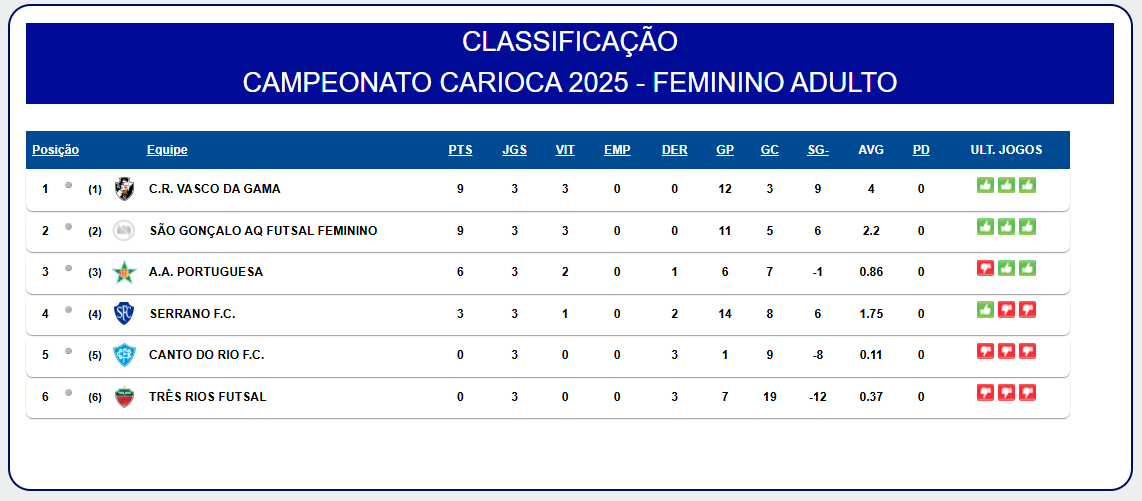Sort the table by Posição column
Screen dimensions: 1142x501
(56, 150)
